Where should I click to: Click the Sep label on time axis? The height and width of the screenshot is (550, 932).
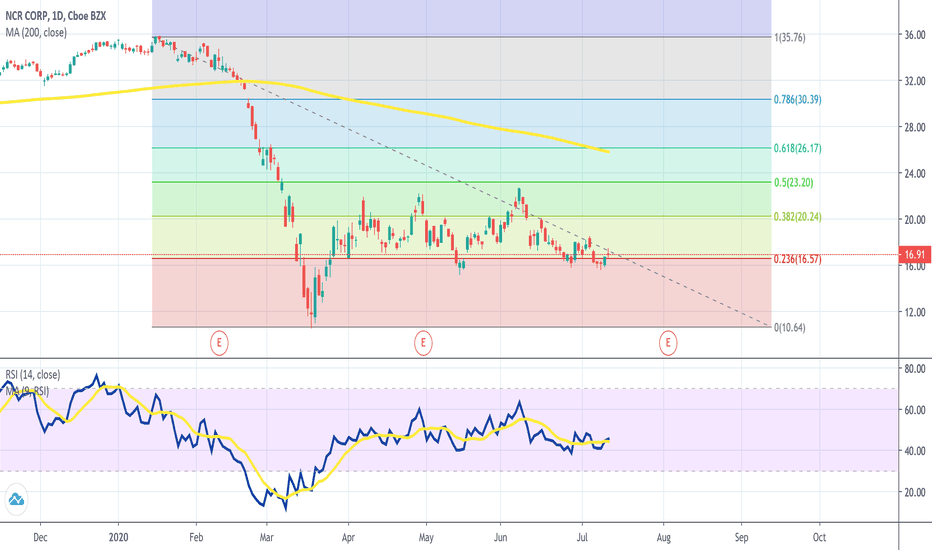tap(741, 538)
